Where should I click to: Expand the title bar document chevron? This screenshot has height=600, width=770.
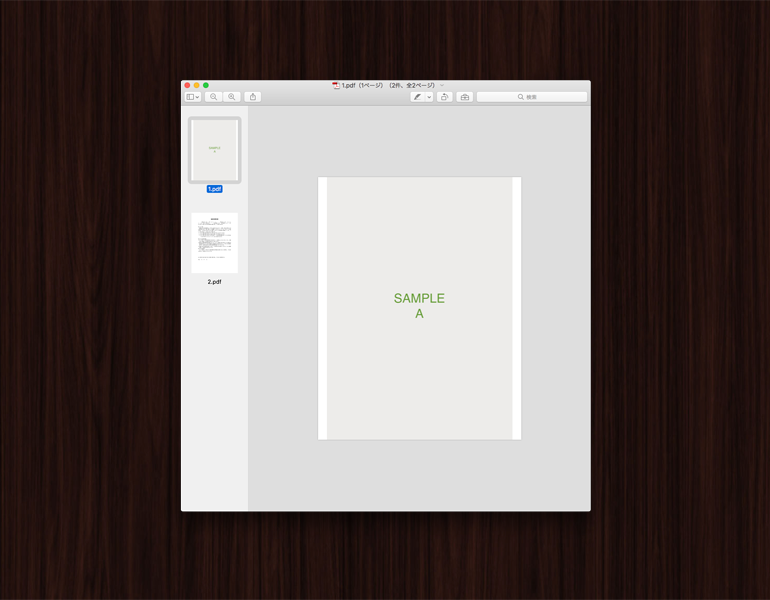pyautogui.click(x=442, y=86)
